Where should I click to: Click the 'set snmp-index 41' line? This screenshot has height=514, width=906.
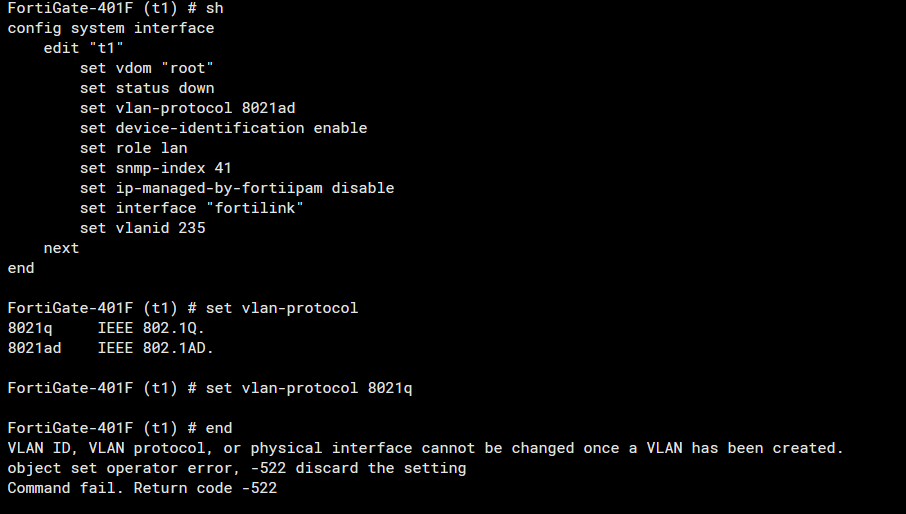tap(155, 168)
